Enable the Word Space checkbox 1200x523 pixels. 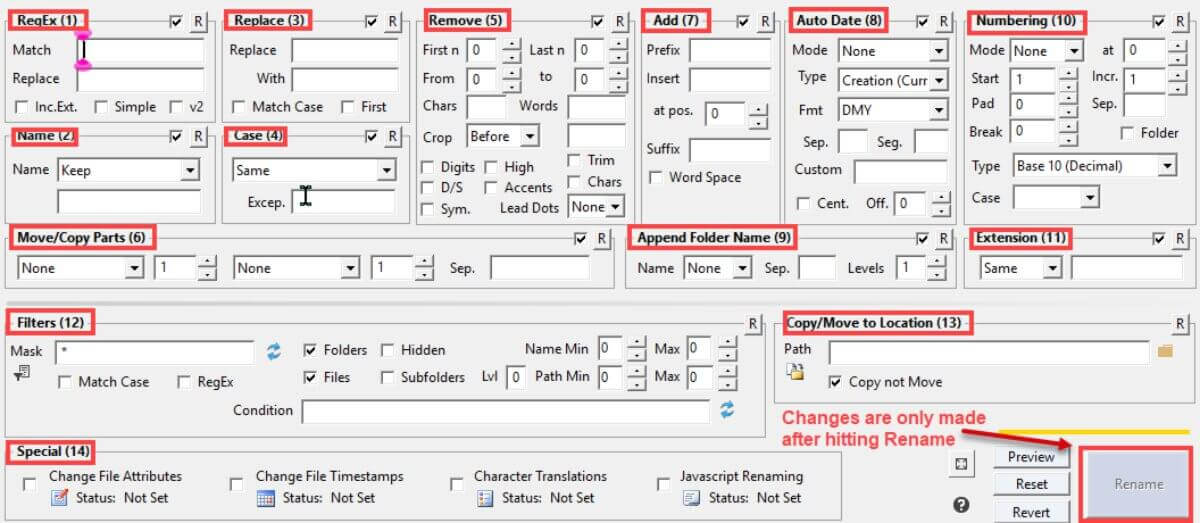coord(656,178)
